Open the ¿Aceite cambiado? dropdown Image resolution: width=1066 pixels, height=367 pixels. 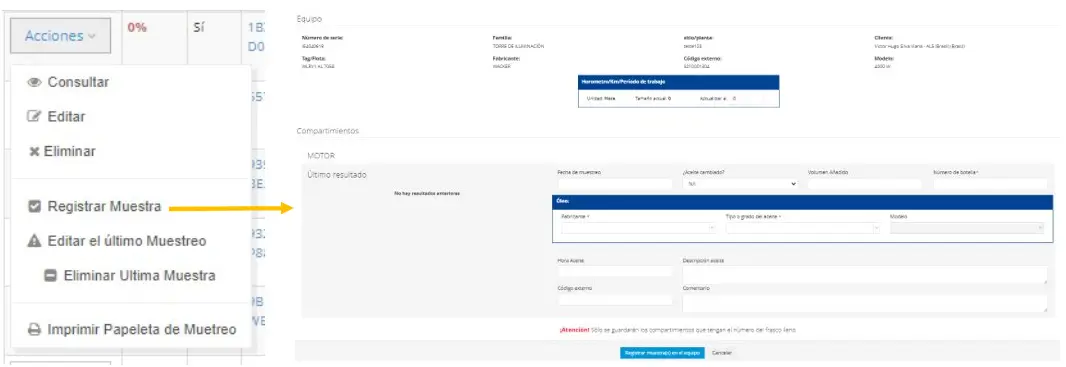[x=740, y=184]
